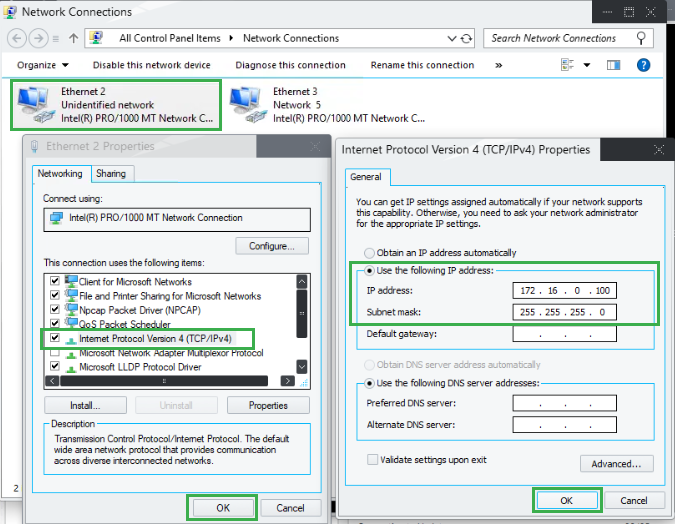Uncheck Internet Protocol Version 4 checkbox
This screenshot has width=675, height=524.
(54, 339)
